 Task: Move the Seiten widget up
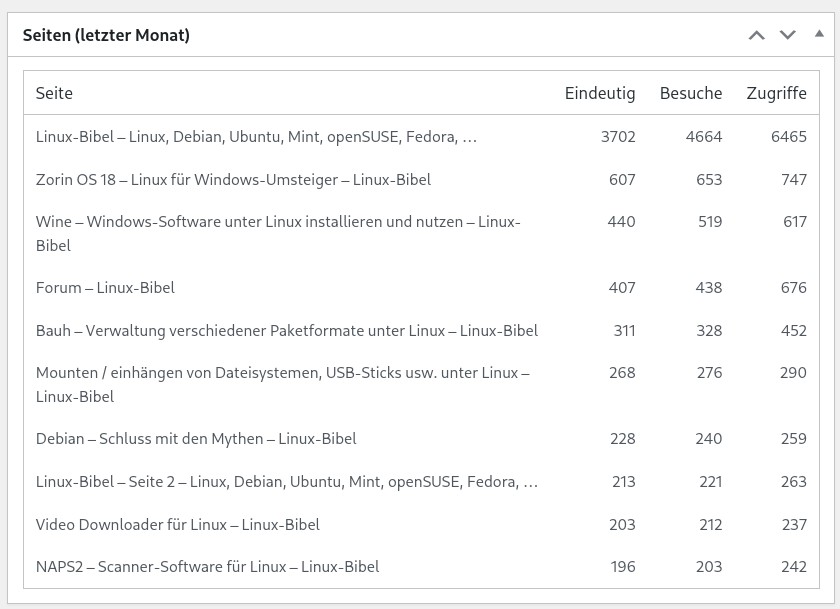(x=757, y=36)
